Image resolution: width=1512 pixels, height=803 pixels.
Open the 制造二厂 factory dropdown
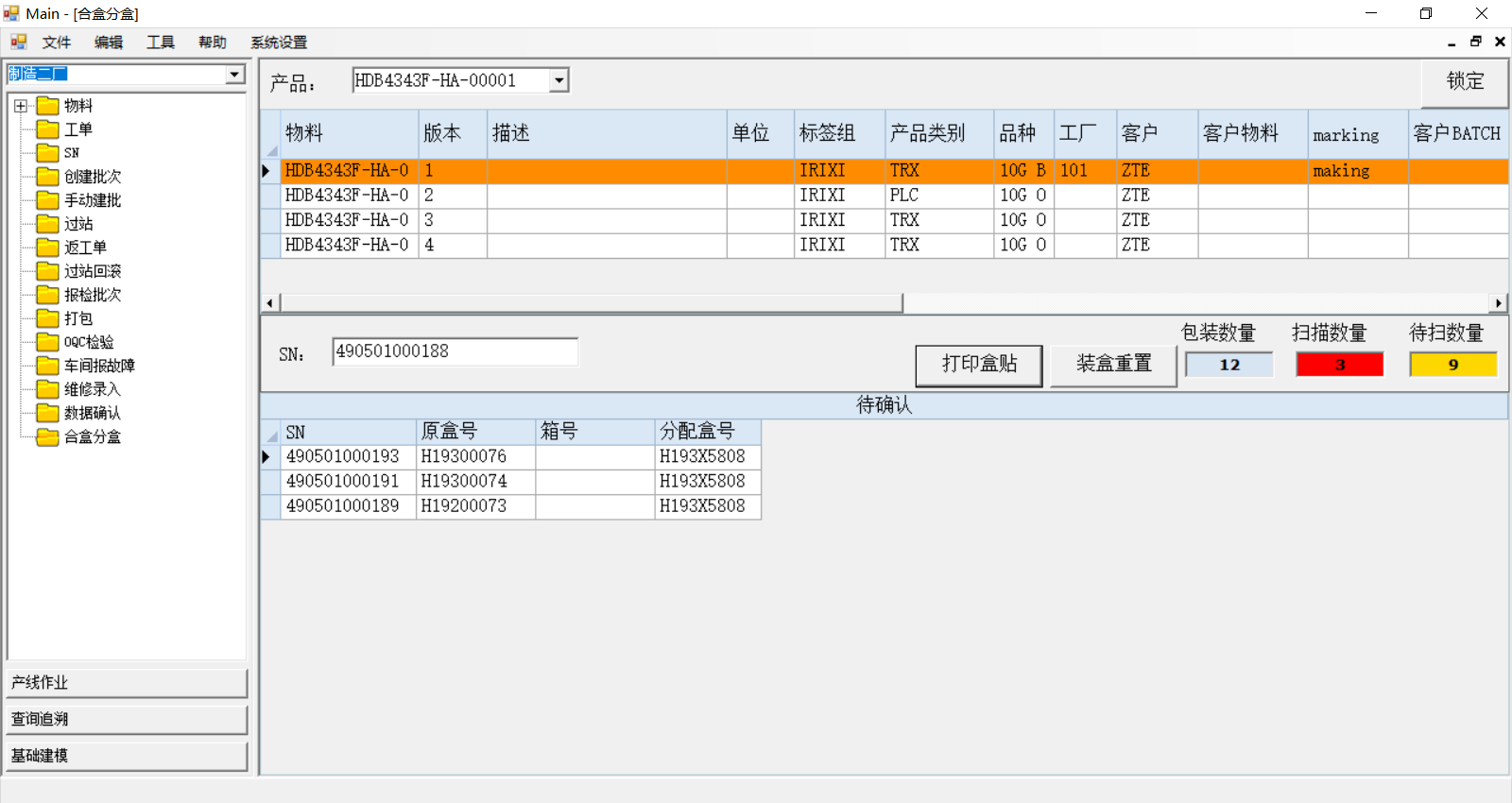pos(234,74)
